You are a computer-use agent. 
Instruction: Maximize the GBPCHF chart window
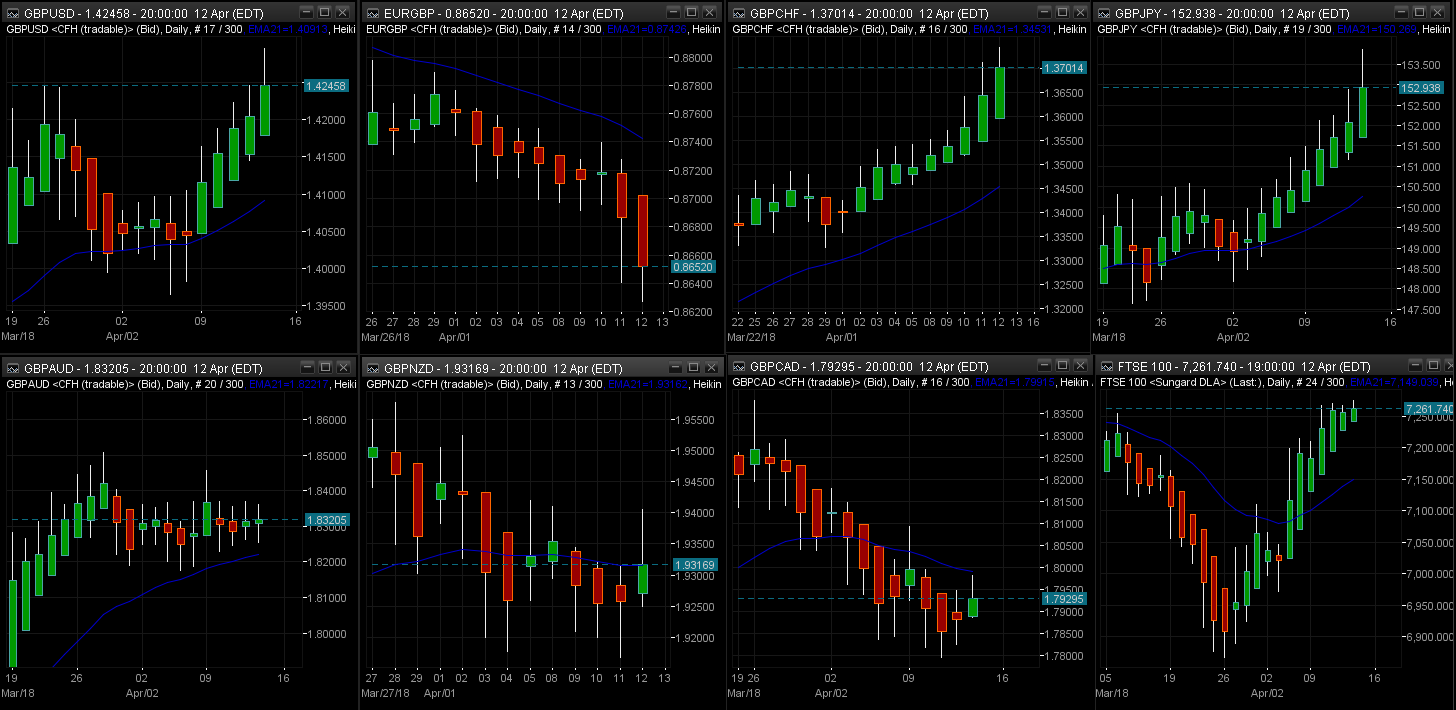click(x=1052, y=13)
